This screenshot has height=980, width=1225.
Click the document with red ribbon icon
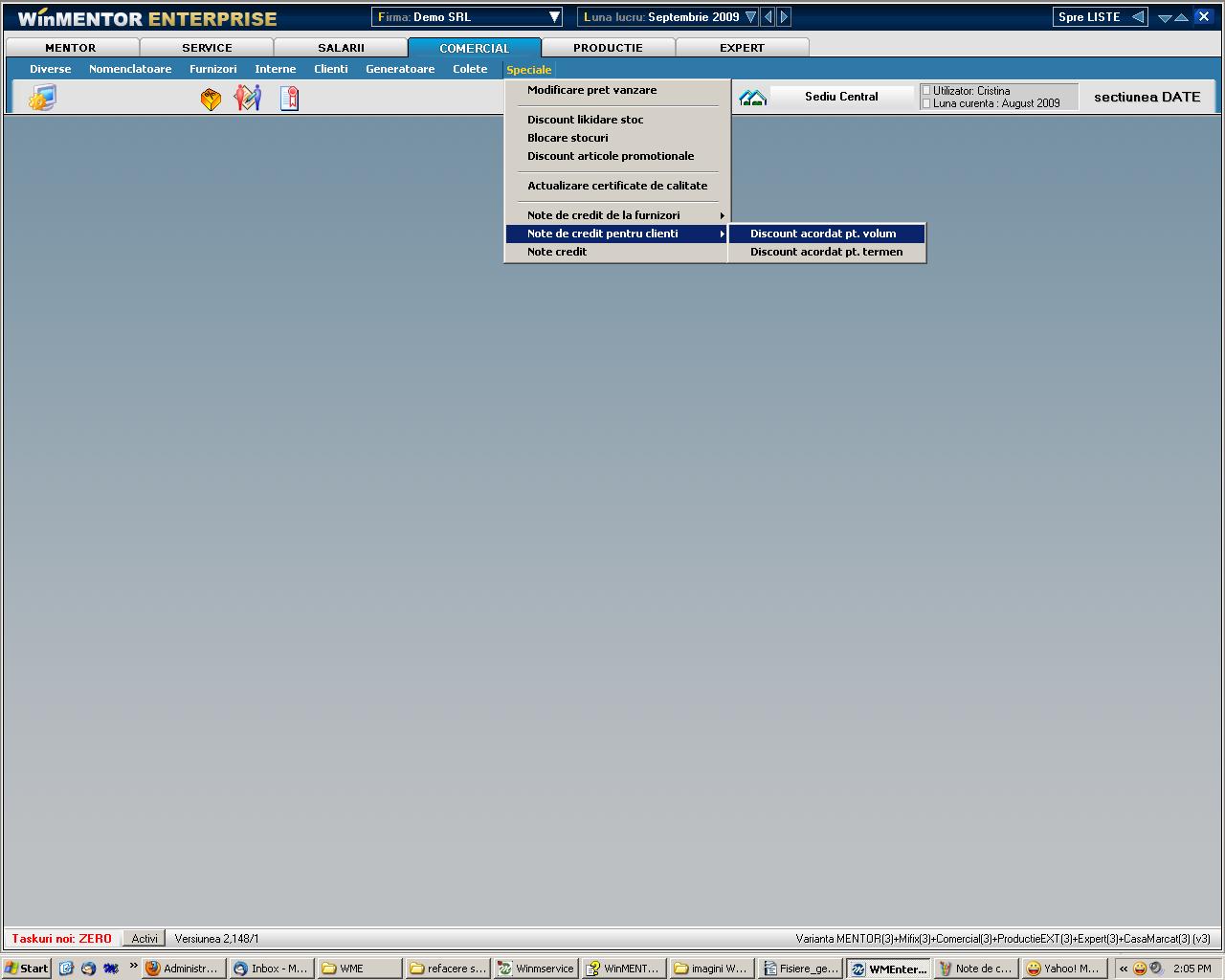[x=289, y=99]
